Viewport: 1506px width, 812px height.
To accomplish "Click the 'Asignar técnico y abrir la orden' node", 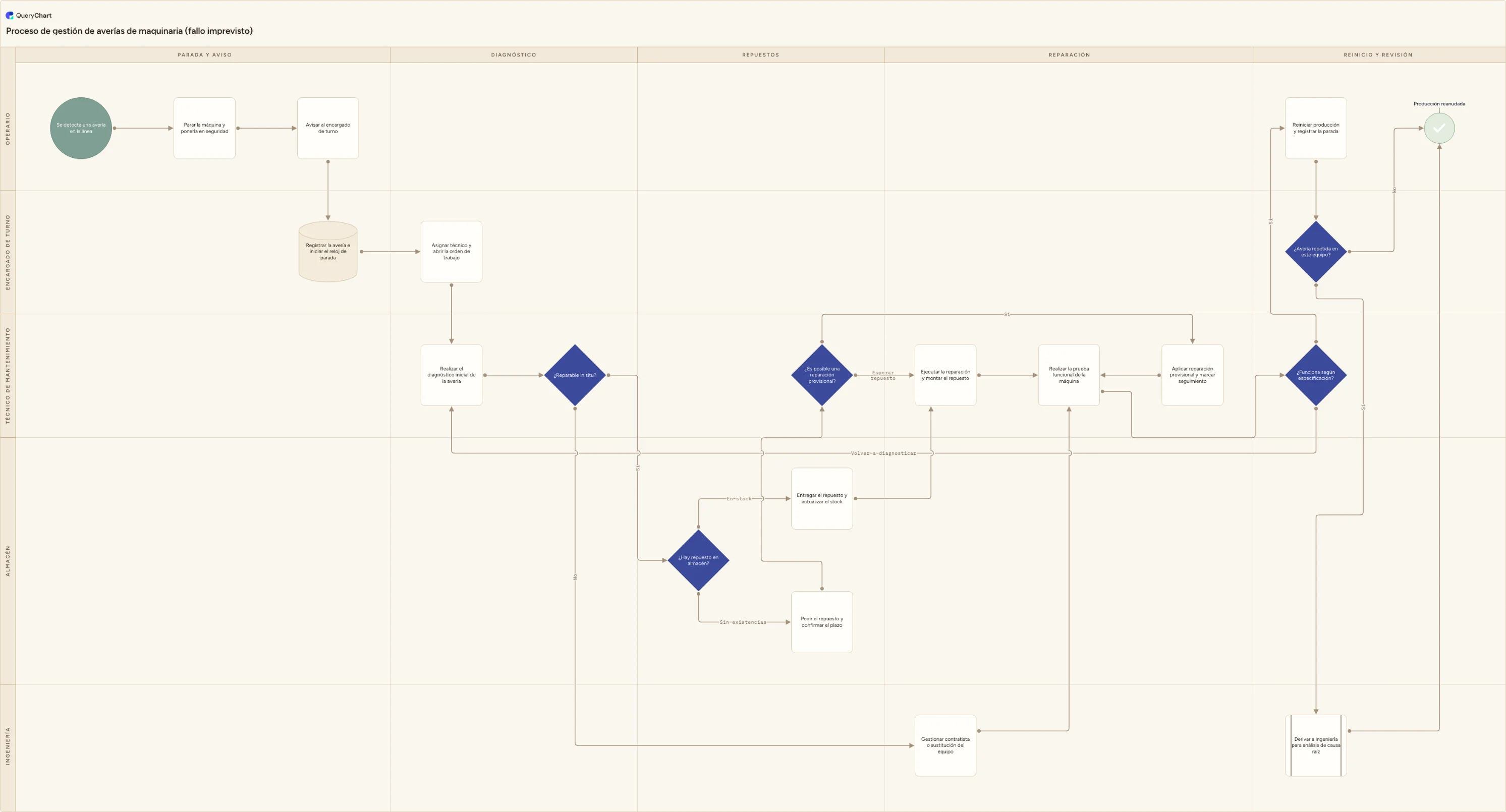I will tap(452, 251).
